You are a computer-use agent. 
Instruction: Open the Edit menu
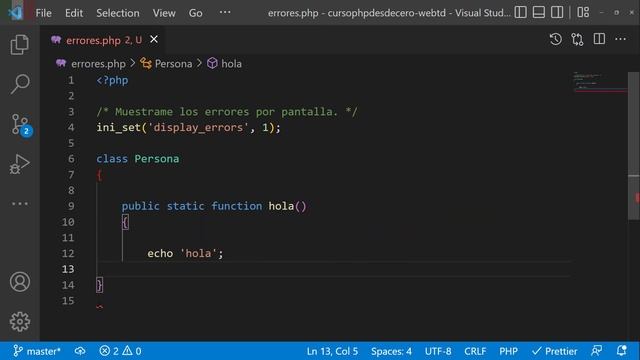click(74, 13)
